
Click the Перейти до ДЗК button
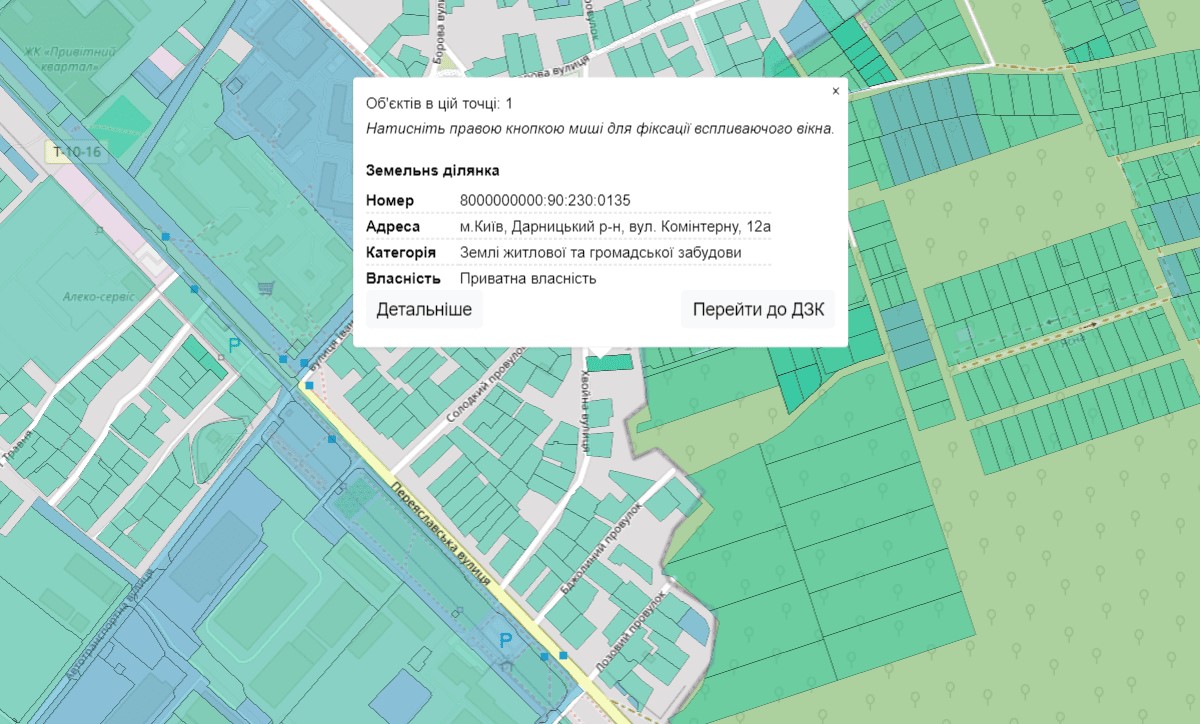758,310
